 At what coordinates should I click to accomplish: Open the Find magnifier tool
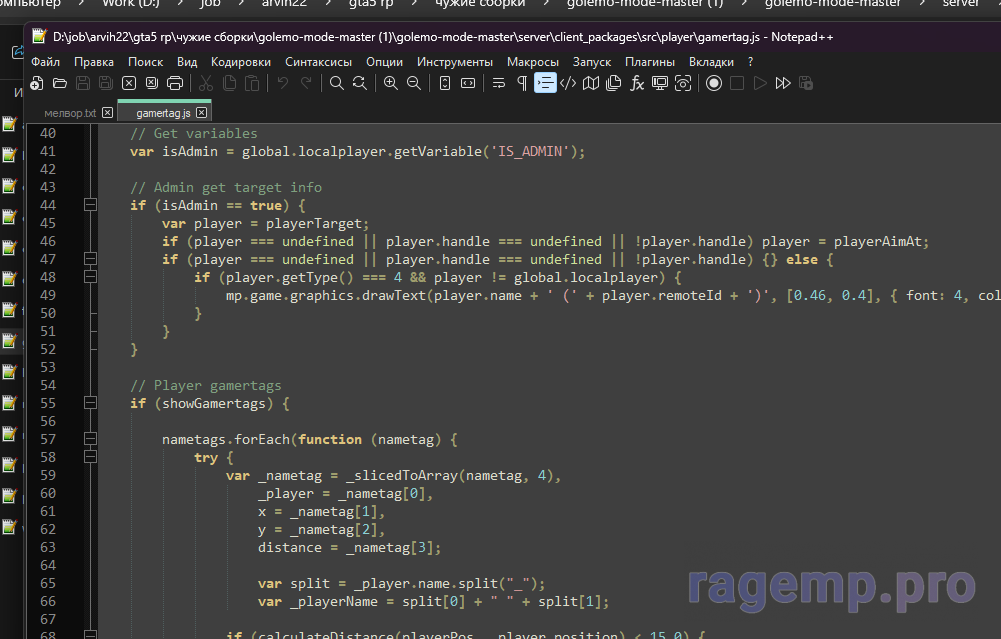point(337,83)
